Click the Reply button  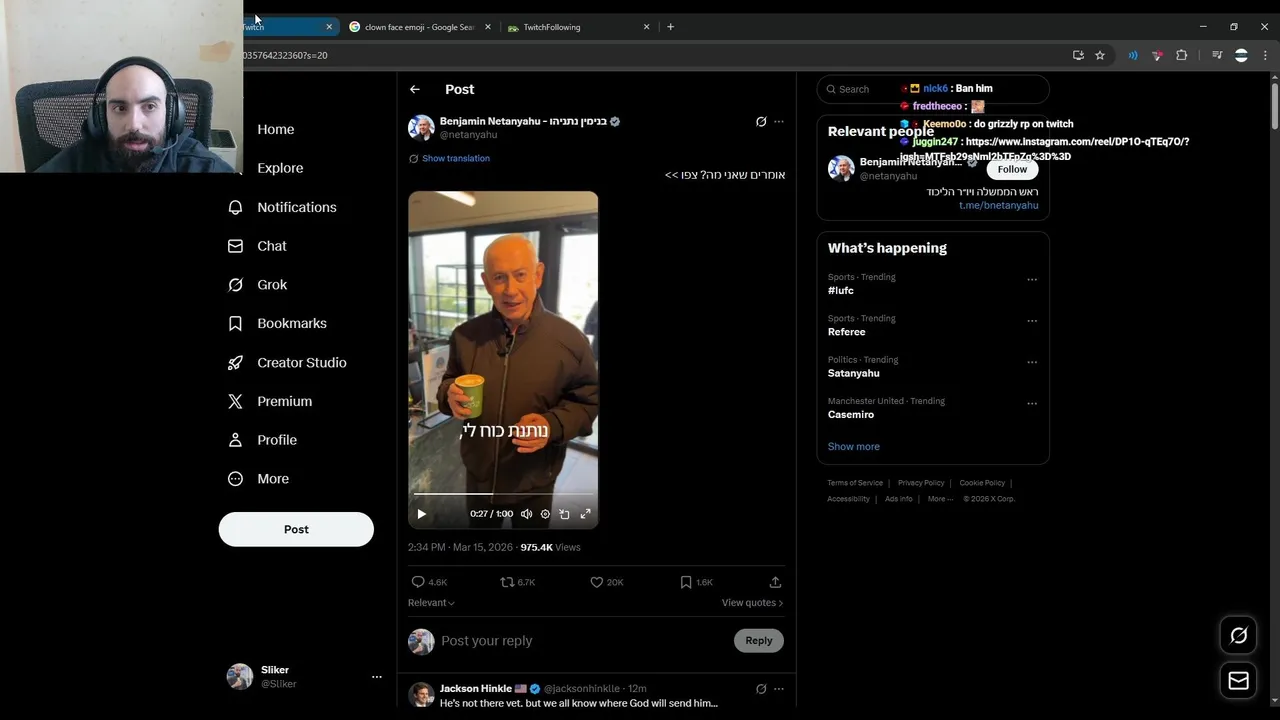[759, 641]
